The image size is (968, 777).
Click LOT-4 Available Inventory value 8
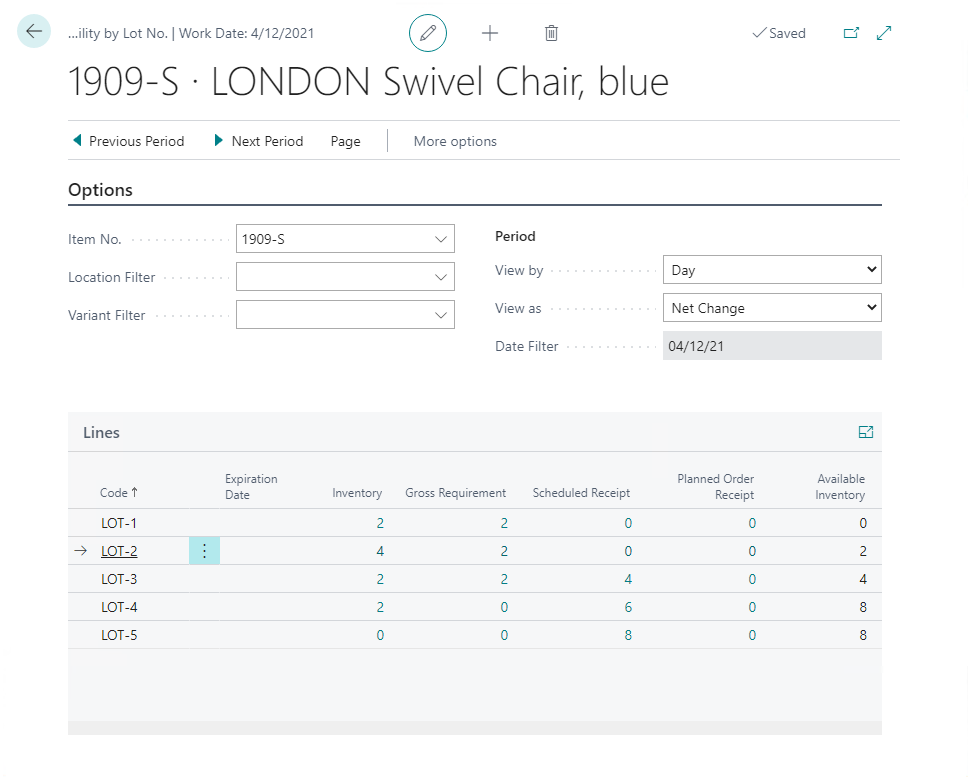click(862, 607)
